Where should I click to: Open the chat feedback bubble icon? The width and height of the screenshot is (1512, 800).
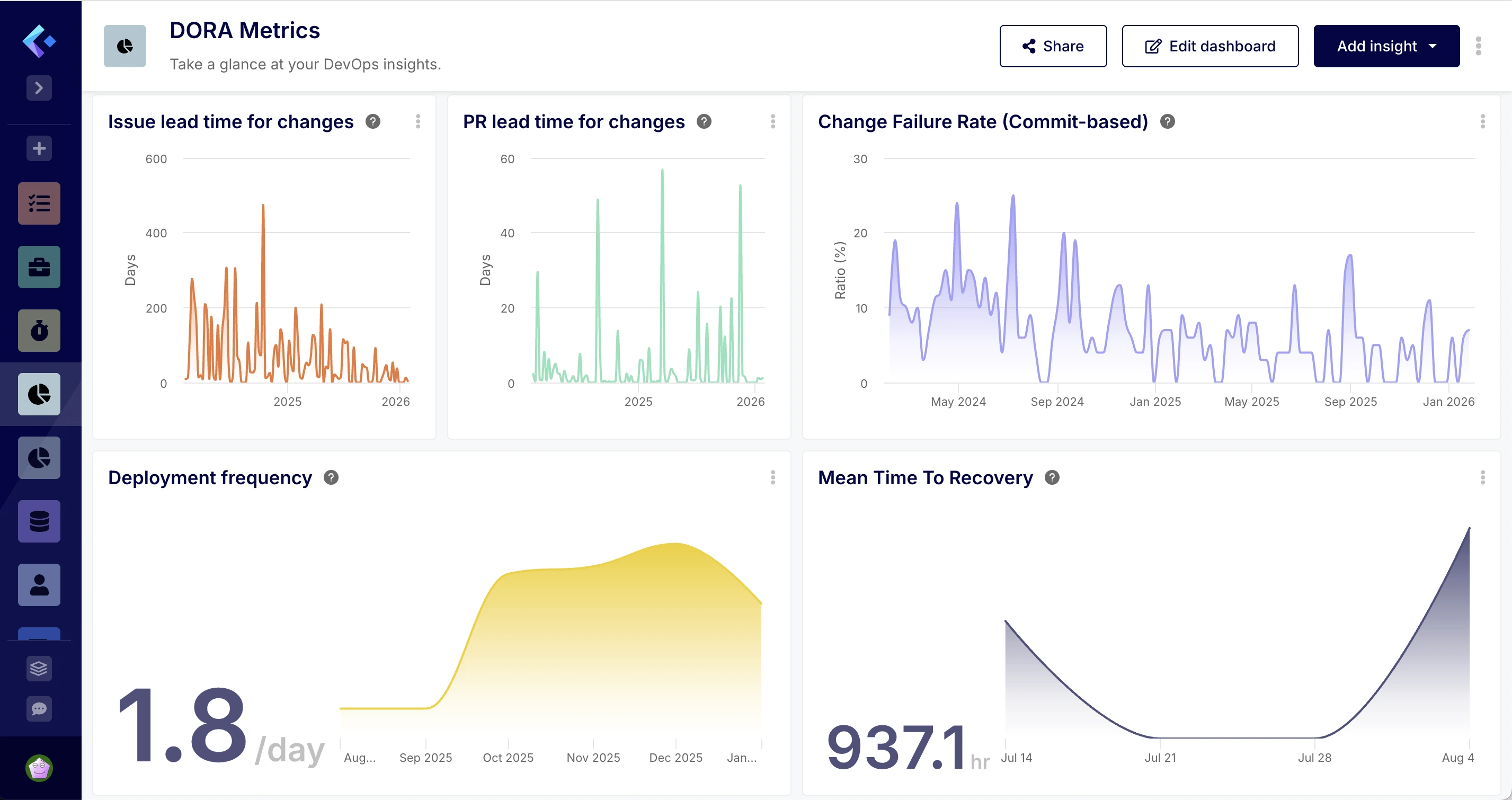click(39, 709)
